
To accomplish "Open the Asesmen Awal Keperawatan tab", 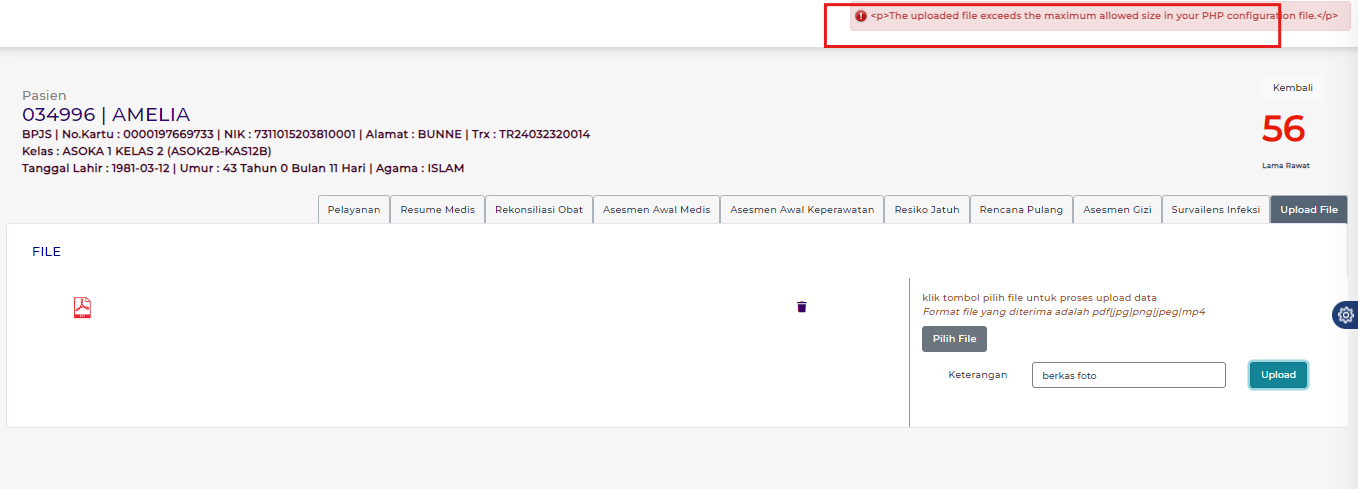I will pyautogui.click(x=801, y=210).
